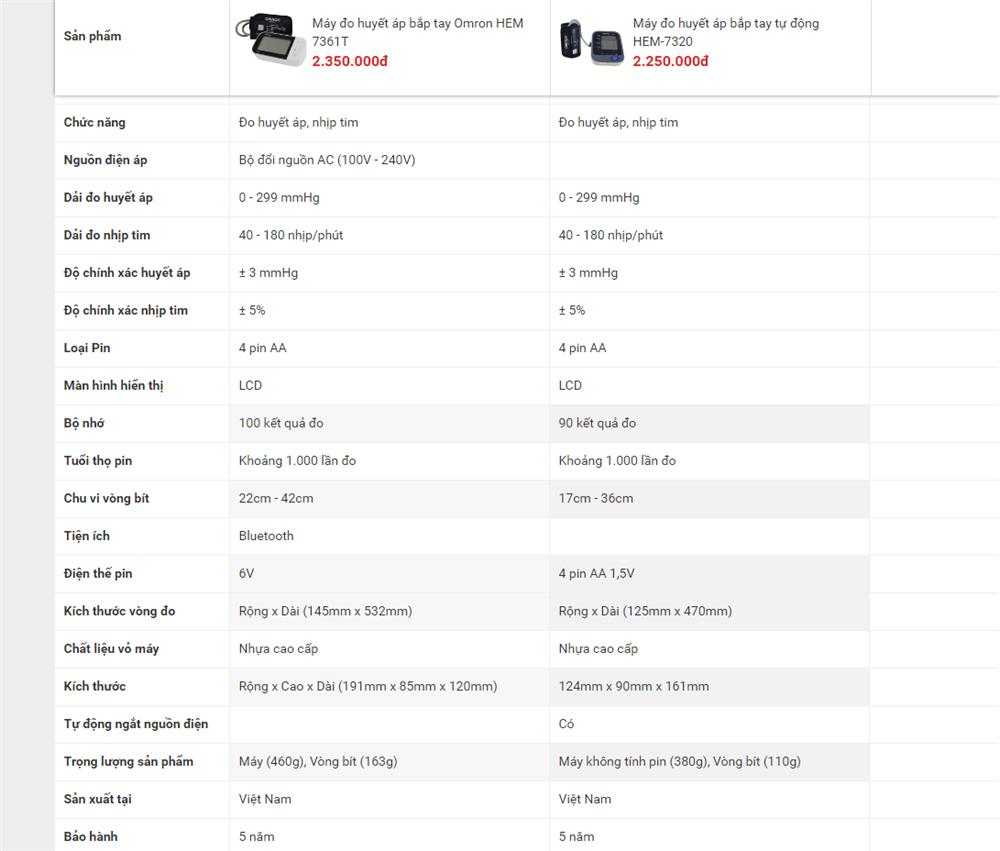The height and width of the screenshot is (851, 1000).
Task: Click the HEM-7320 blood pressure monitor image
Action: [x=591, y=41]
